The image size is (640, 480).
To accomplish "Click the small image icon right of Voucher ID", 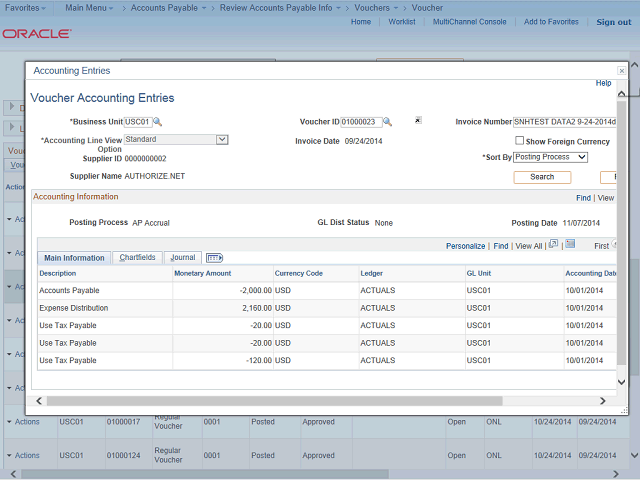I will click(x=418, y=121).
